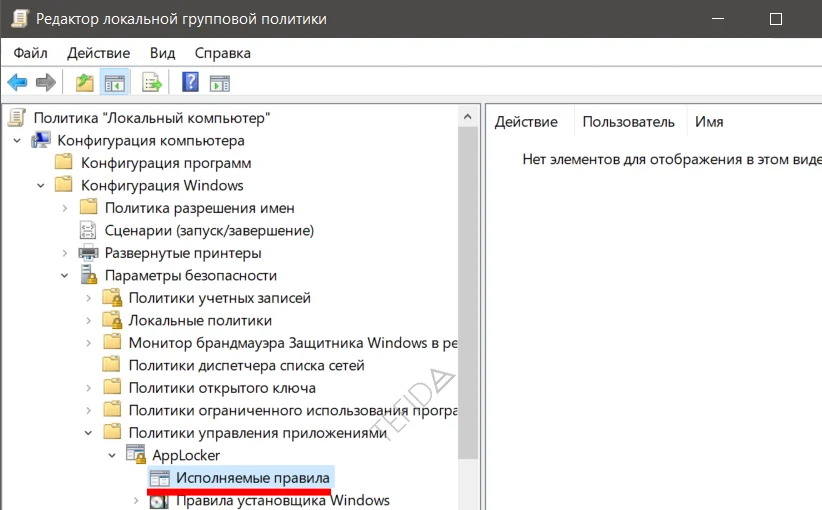The height and width of the screenshot is (510, 822).
Task: Open Help via the question mark icon
Action: 190,82
